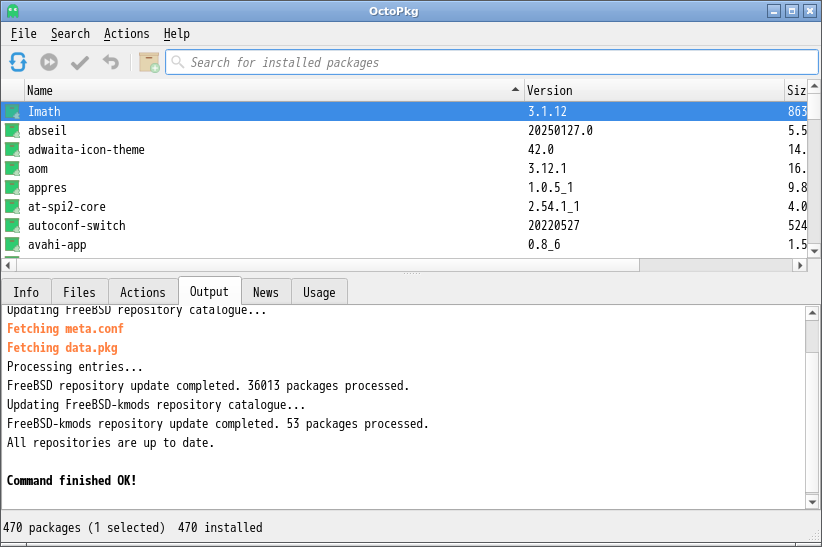This screenshot has height=547, width=822.
Task: Minimize the OctoPkg window
Action: click(774, 11)
